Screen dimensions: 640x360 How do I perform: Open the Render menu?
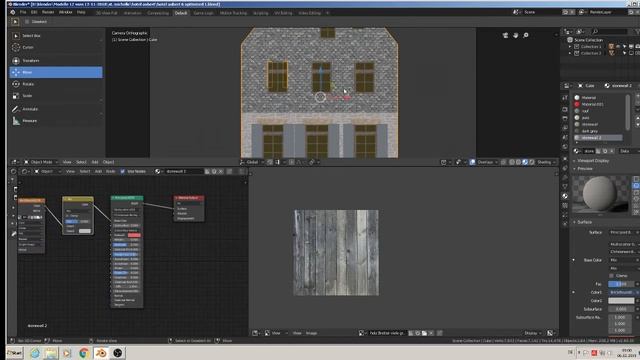tap(48, 12)
